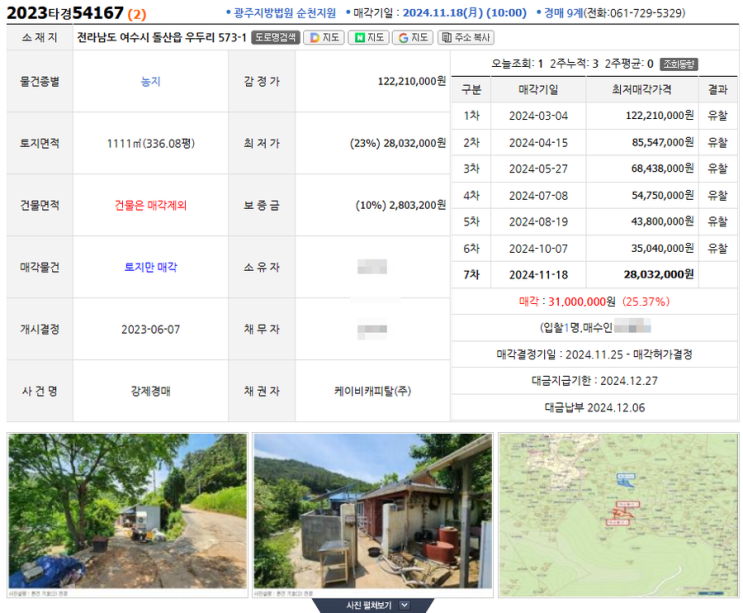Click the 토지만 매각 link
The width and height of the screenshot is (743, 613).
[x=151, y=267]
